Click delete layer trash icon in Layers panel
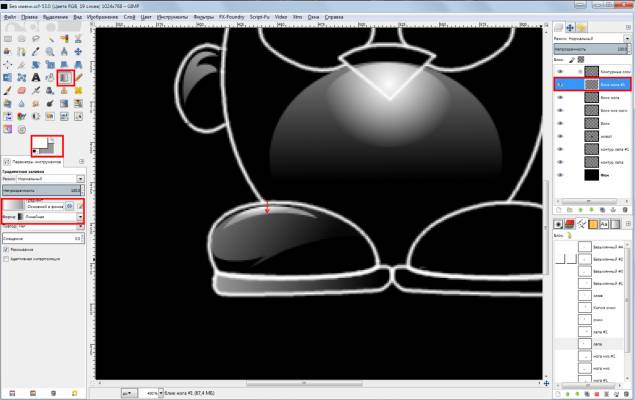Screen dimensions: 635x400 pyautogui.click(x=625, y=210)
